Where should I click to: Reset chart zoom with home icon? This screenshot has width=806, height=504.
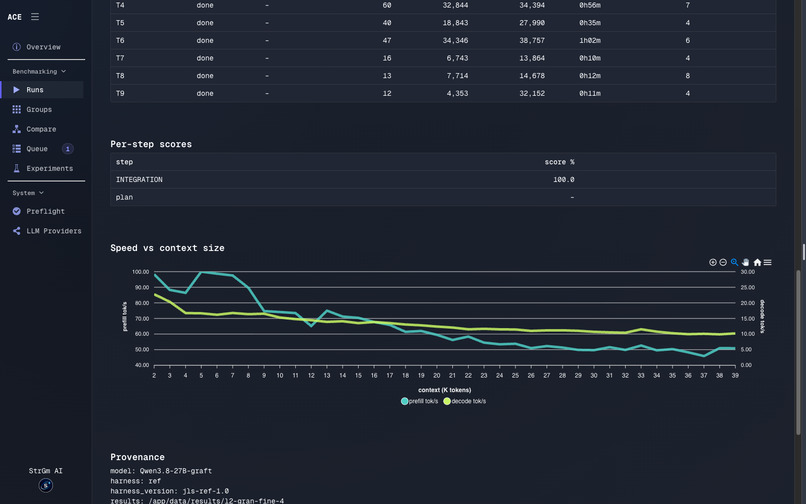[757, 262]
